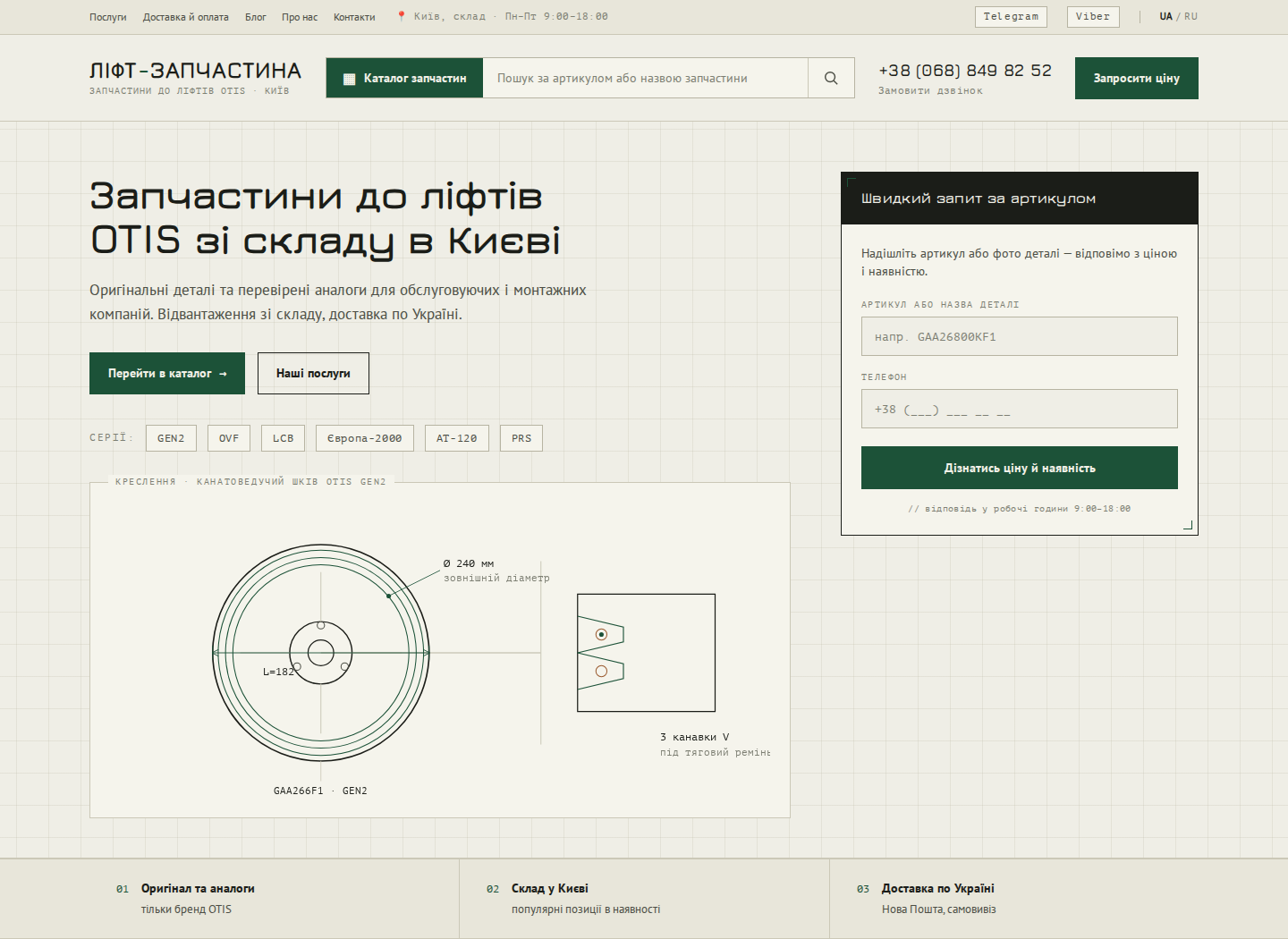This screenshot has height=939, width=1288.
Task: Open the Про нас page
Action: tap(300, 17)
